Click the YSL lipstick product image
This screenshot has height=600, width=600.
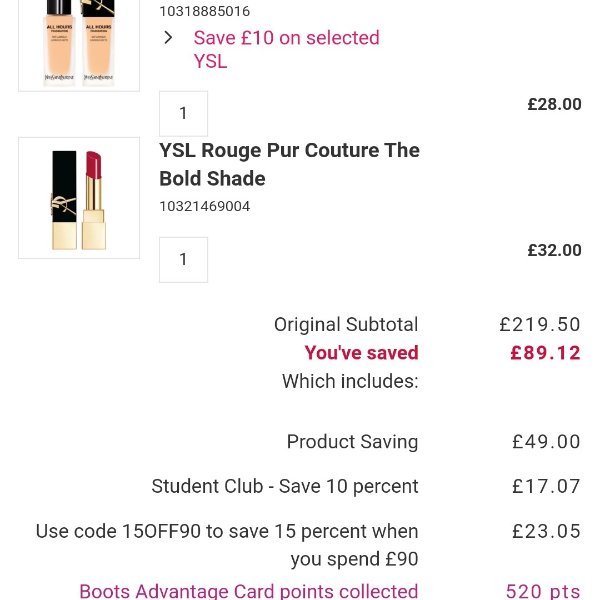point(79,198)
